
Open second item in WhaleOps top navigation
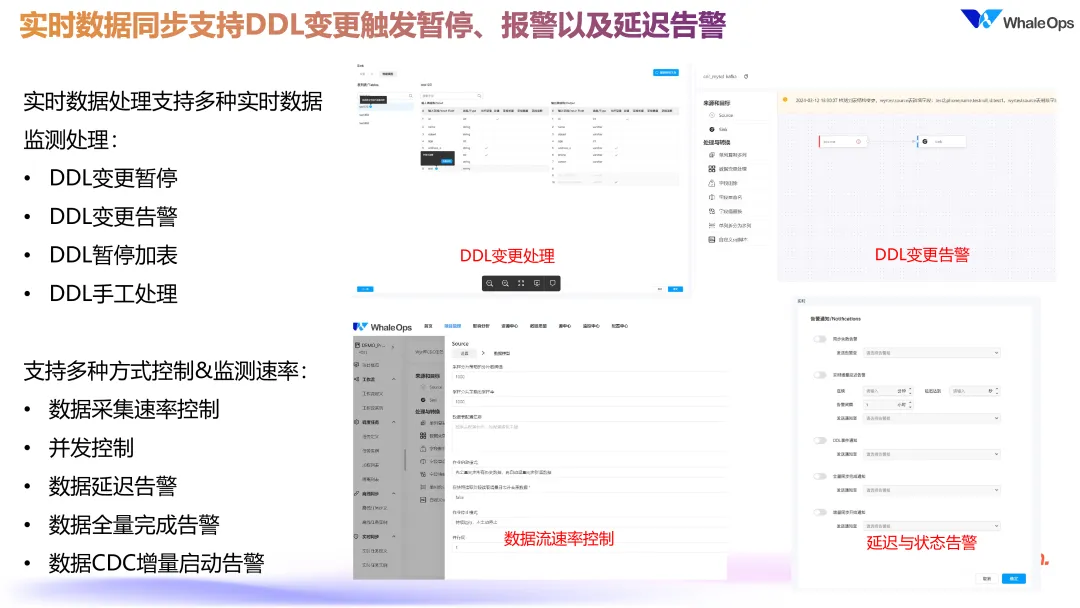pos(453,326)
